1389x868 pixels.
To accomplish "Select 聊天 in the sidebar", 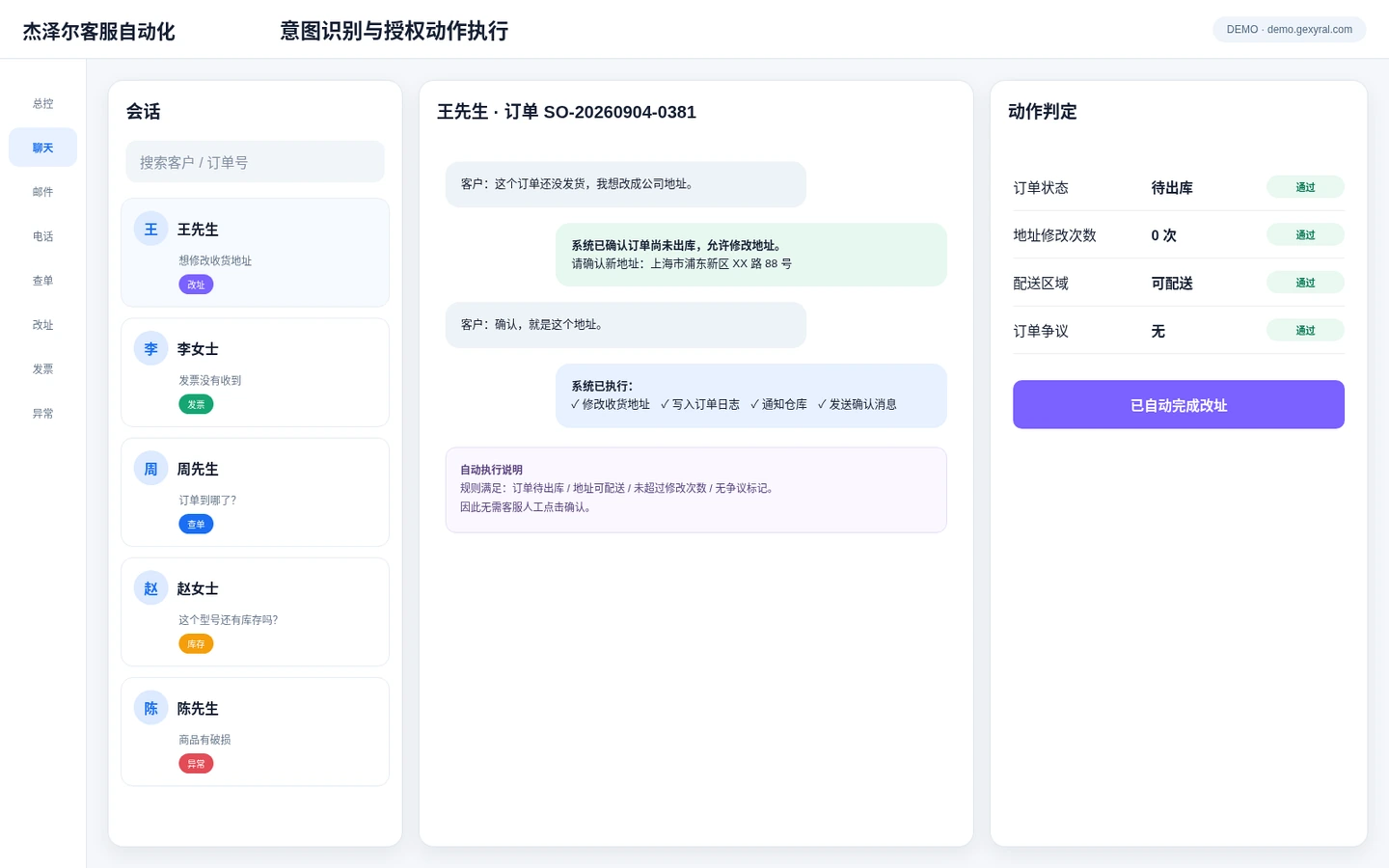I will point(42,148).
